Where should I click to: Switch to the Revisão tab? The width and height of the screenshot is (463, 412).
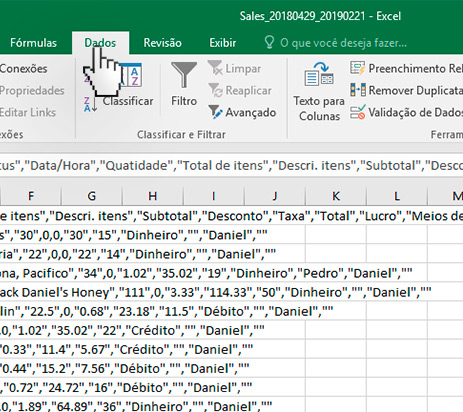tap(162, 43)
